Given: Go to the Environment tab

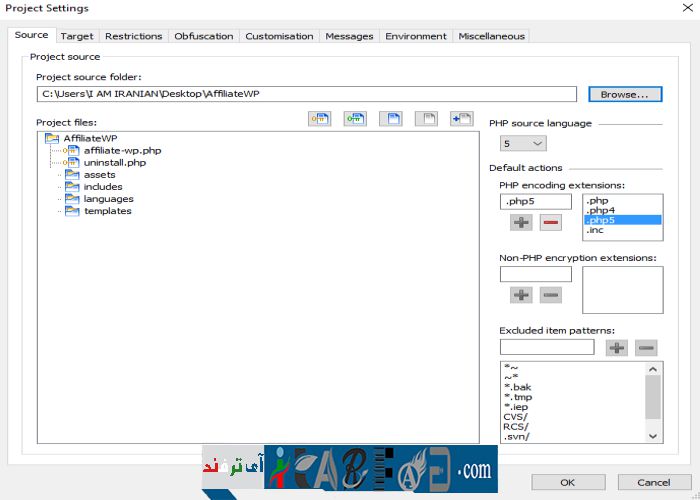Looking at the screenshot, I should (x=415, y=36).
